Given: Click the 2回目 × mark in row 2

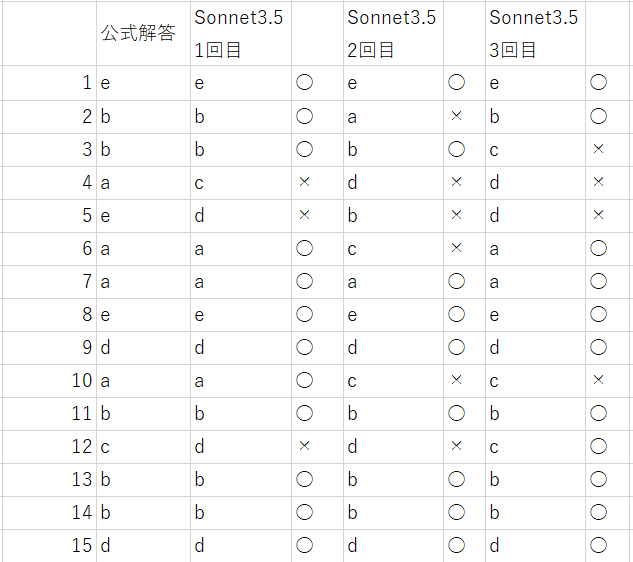Looking at the screenshot, I should [457, 116].
